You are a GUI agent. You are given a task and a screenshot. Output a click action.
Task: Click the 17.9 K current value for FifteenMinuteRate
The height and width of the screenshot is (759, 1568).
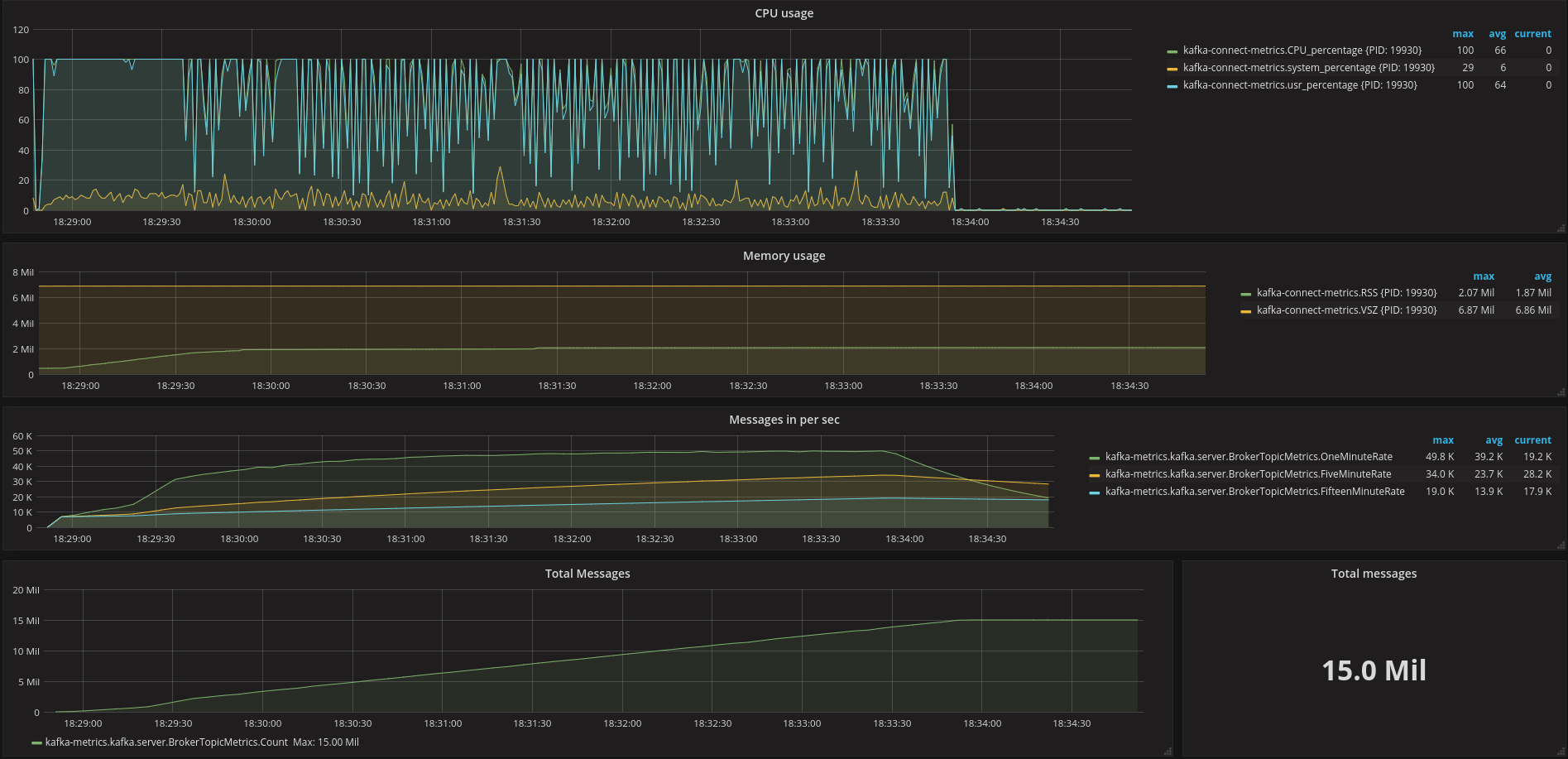(1537, 492)
